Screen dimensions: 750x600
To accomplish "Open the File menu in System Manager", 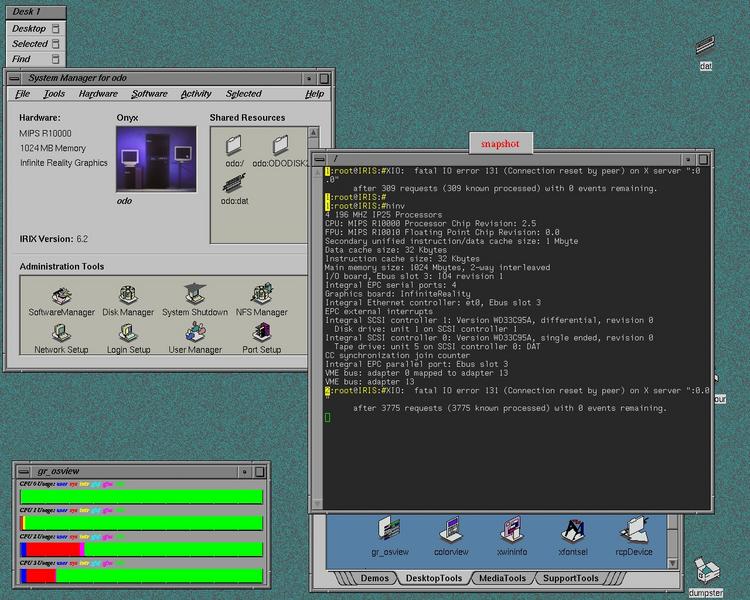I will tap(22, 94).
